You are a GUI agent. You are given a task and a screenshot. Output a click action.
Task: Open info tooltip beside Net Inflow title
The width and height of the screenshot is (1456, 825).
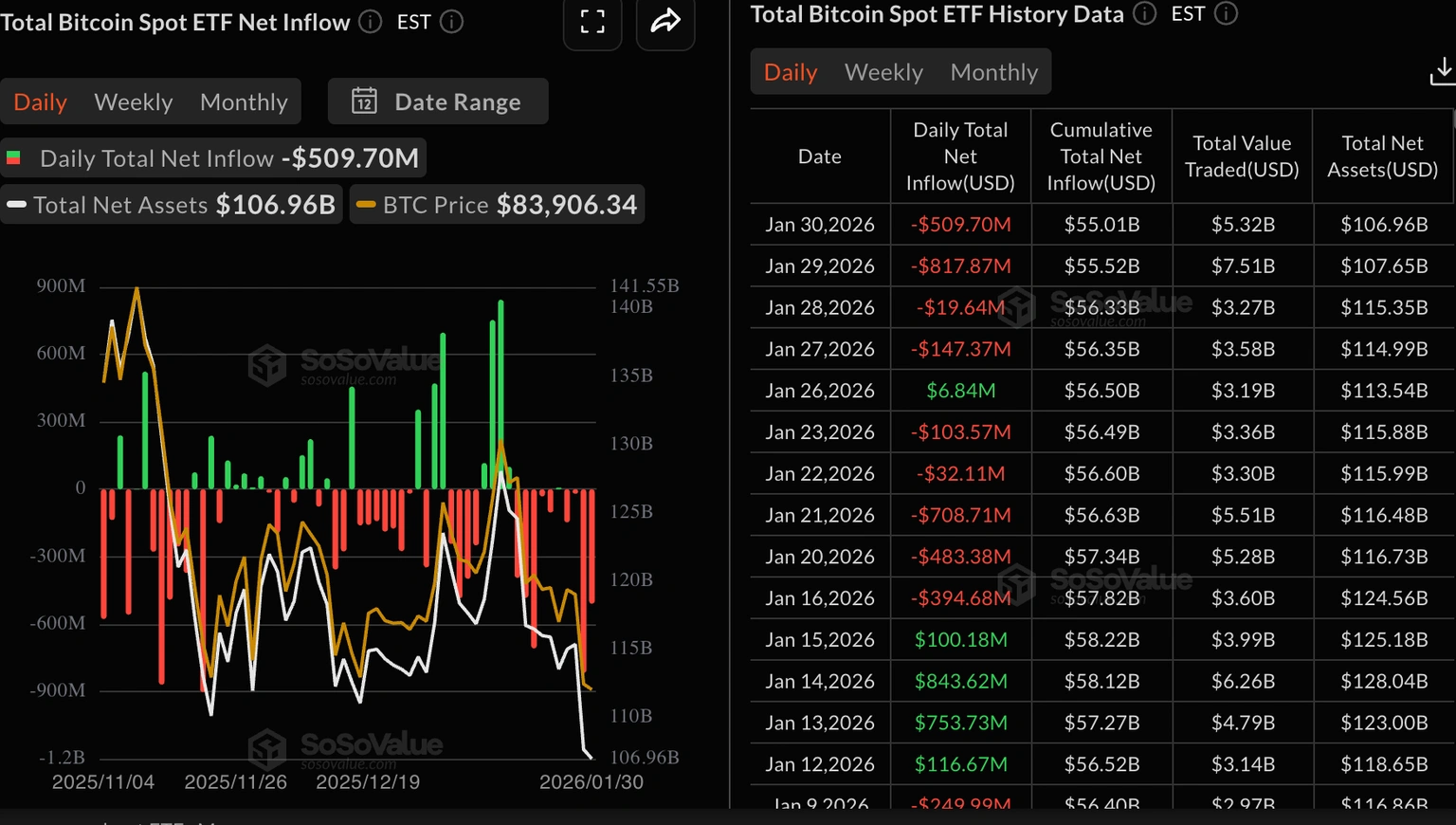369,22
